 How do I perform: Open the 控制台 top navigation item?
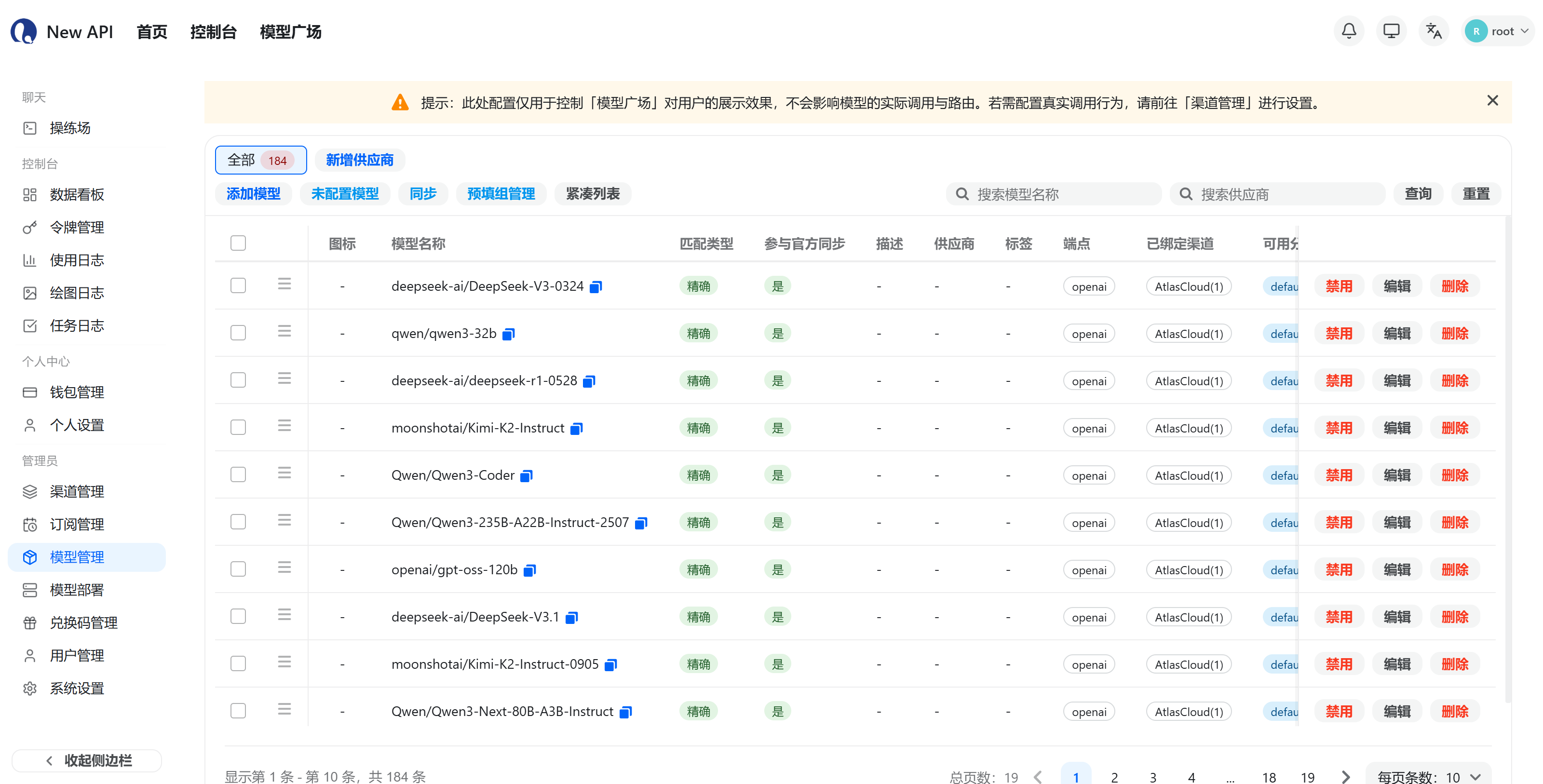point(213,32)
